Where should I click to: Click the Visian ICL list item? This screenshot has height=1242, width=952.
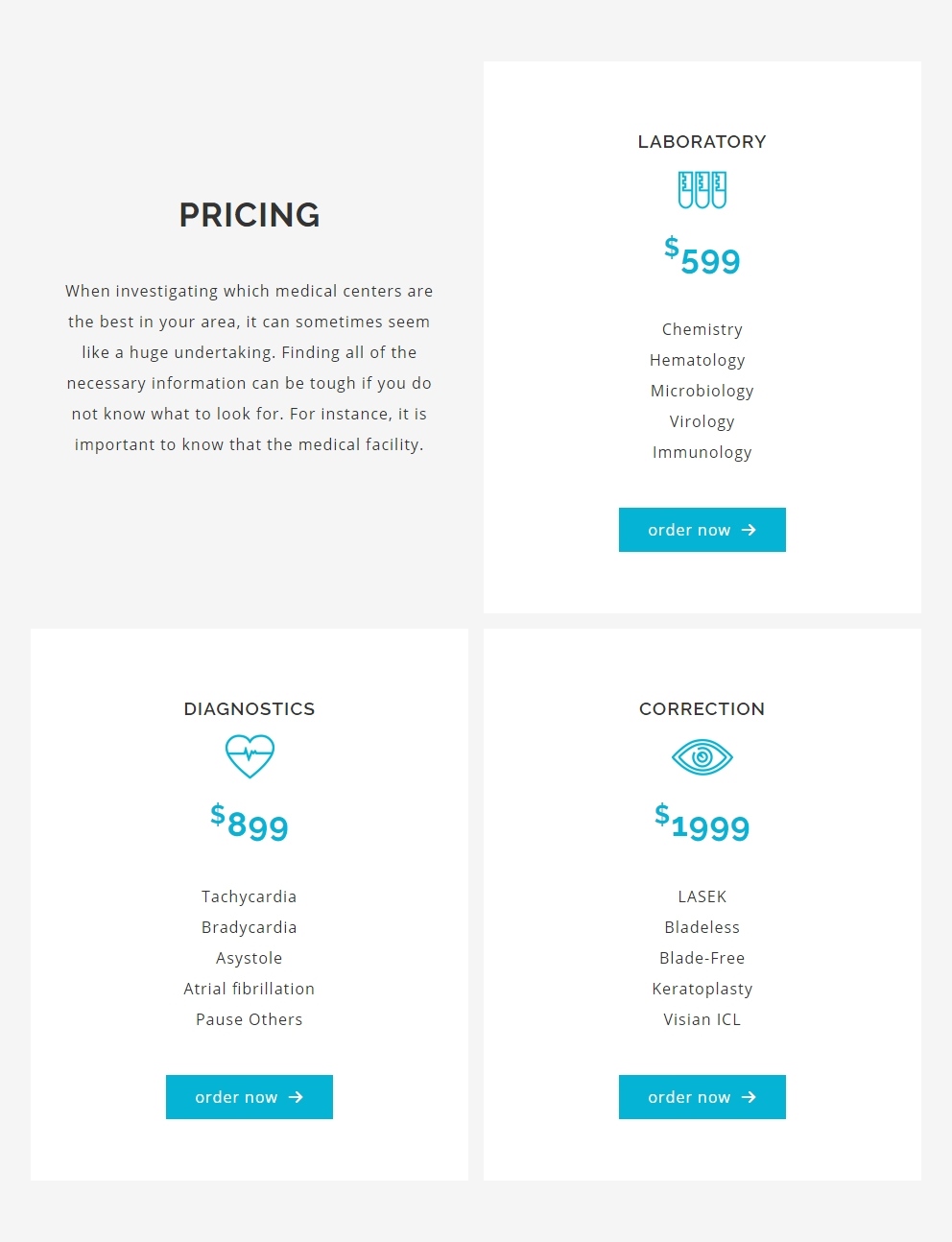point(702,1019)
